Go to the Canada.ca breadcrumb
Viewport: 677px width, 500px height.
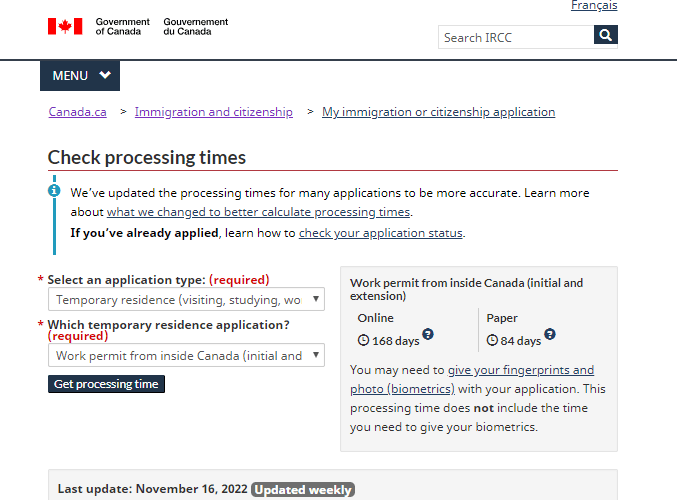click(77, 112)
